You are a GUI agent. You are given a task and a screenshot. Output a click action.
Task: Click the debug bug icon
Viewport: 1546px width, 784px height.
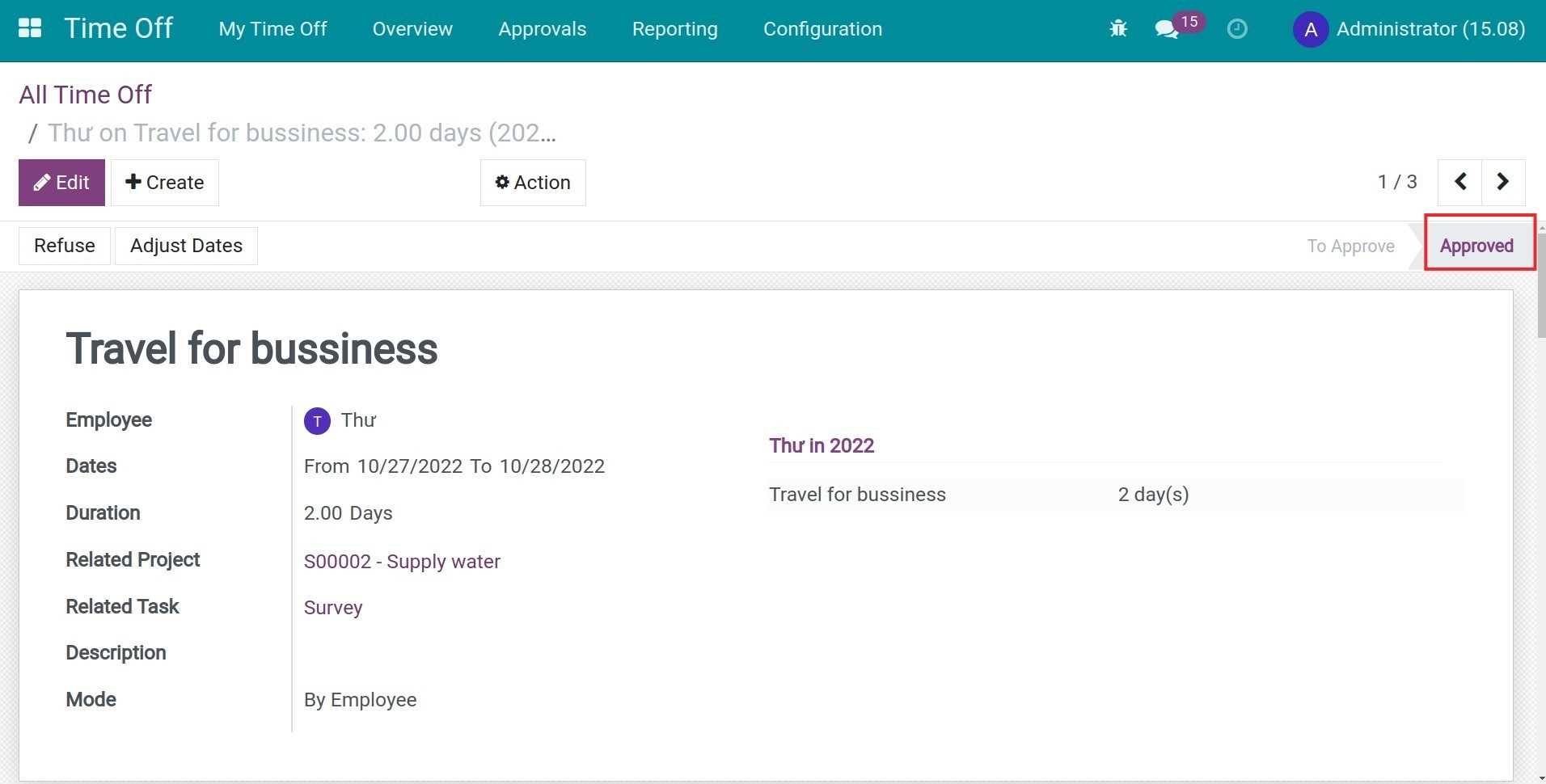click(x=1118, y=29)
